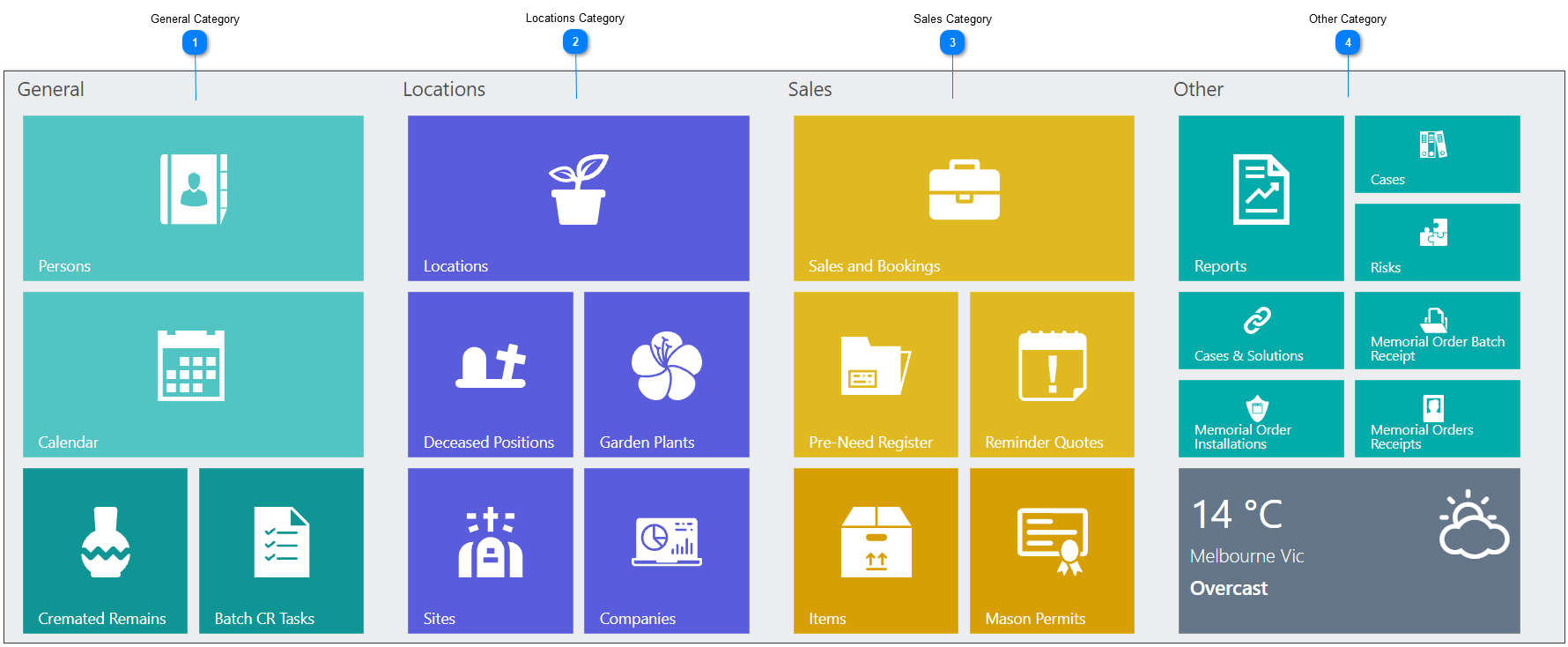Viewport: 1568px width, 647px height.
Task: Click the Melbourne Vic location text
Action: click(x=1246, y=556)
